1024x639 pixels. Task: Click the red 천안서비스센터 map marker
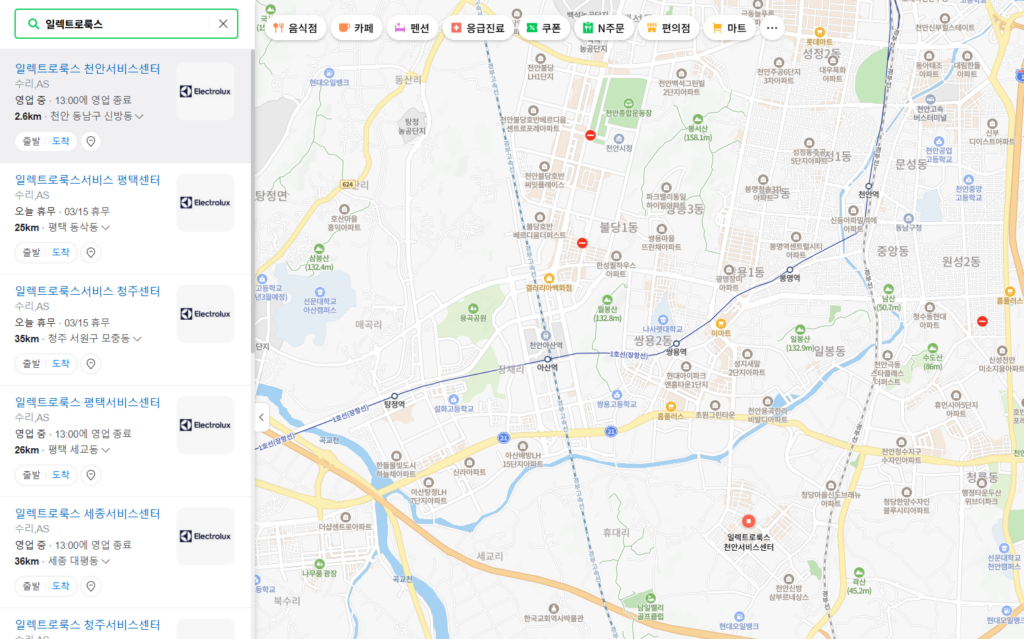[x=748, y=521]
